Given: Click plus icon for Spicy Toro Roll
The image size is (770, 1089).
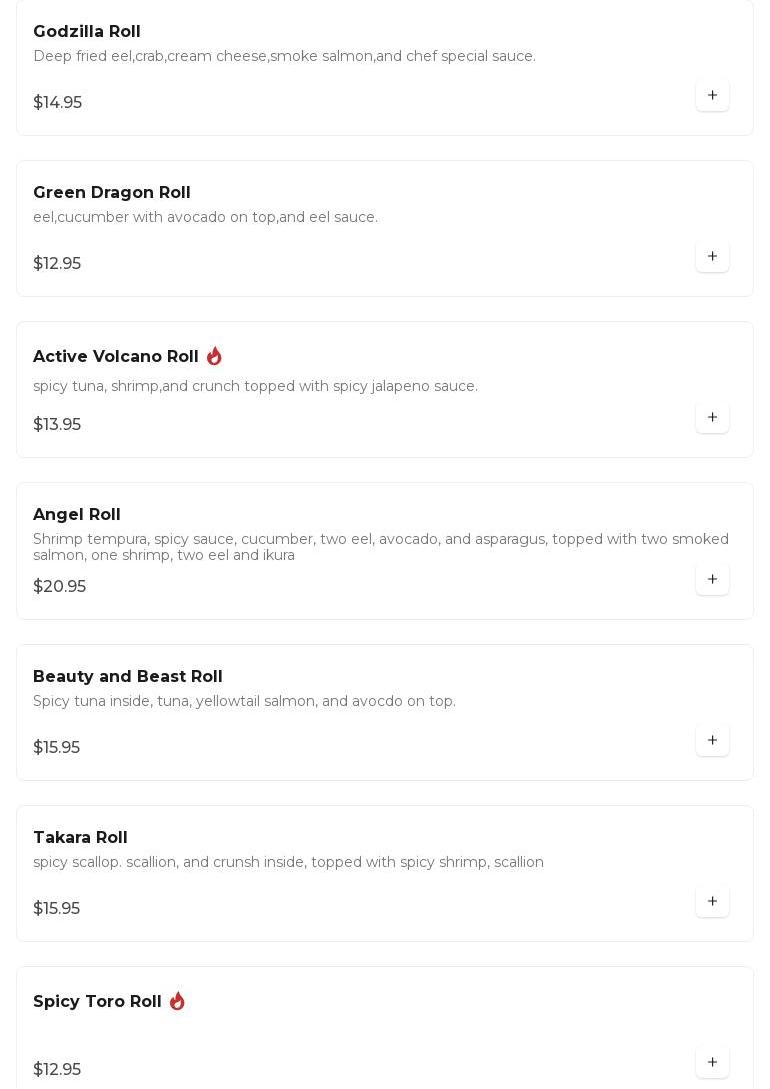Looking at the screenshot, I should pyautogui.click(x=712, y=1063).
